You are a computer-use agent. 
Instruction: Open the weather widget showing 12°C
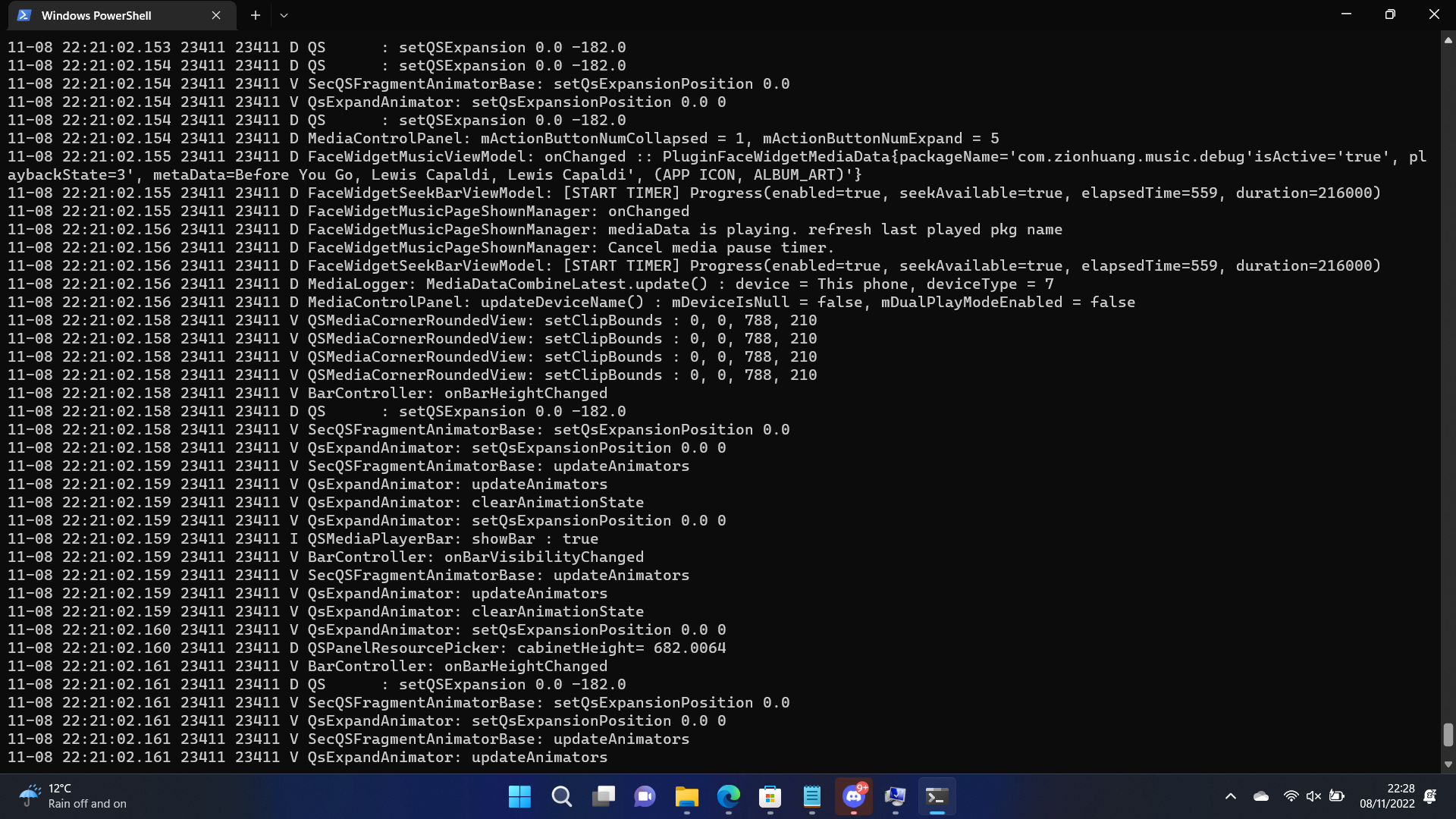[x=73, y=796]
